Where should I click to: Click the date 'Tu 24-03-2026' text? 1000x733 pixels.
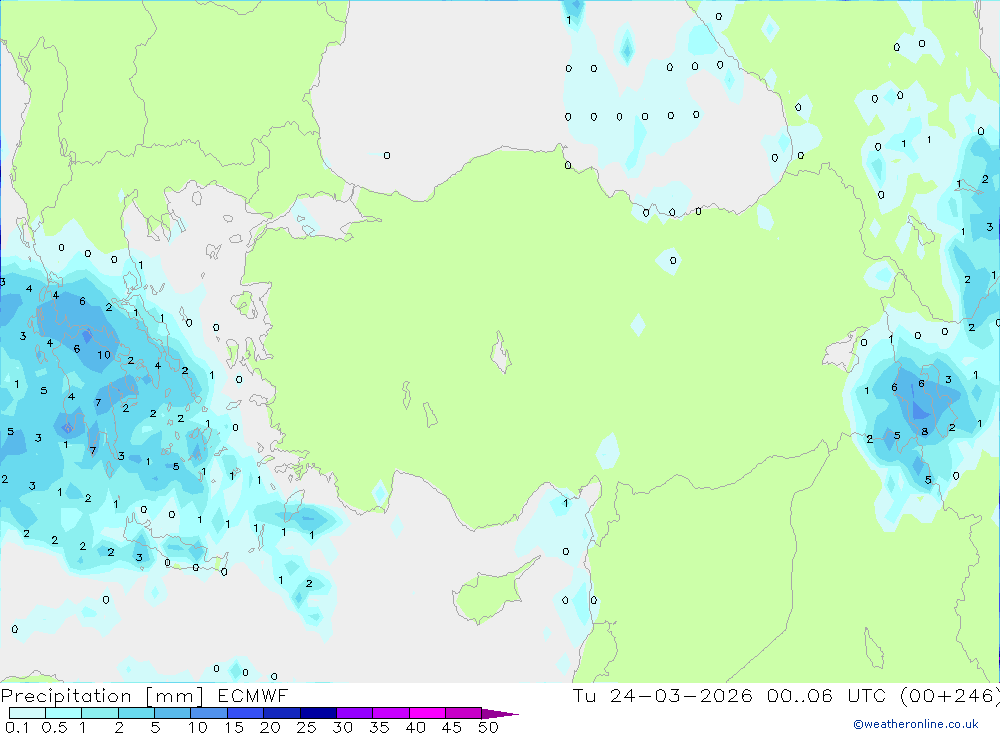tap(662, 696)
